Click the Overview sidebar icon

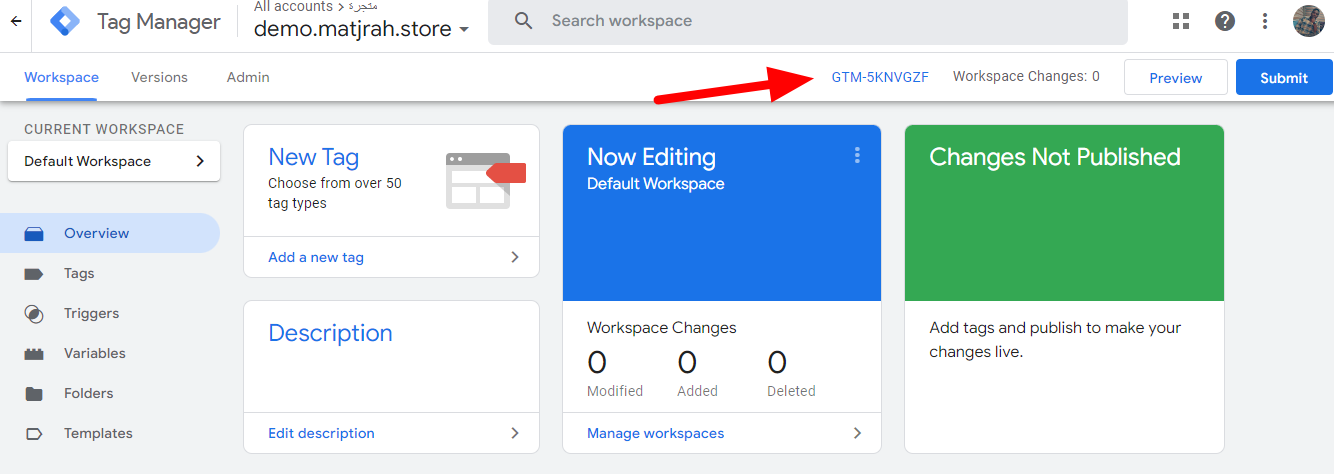tap(34, 233)
